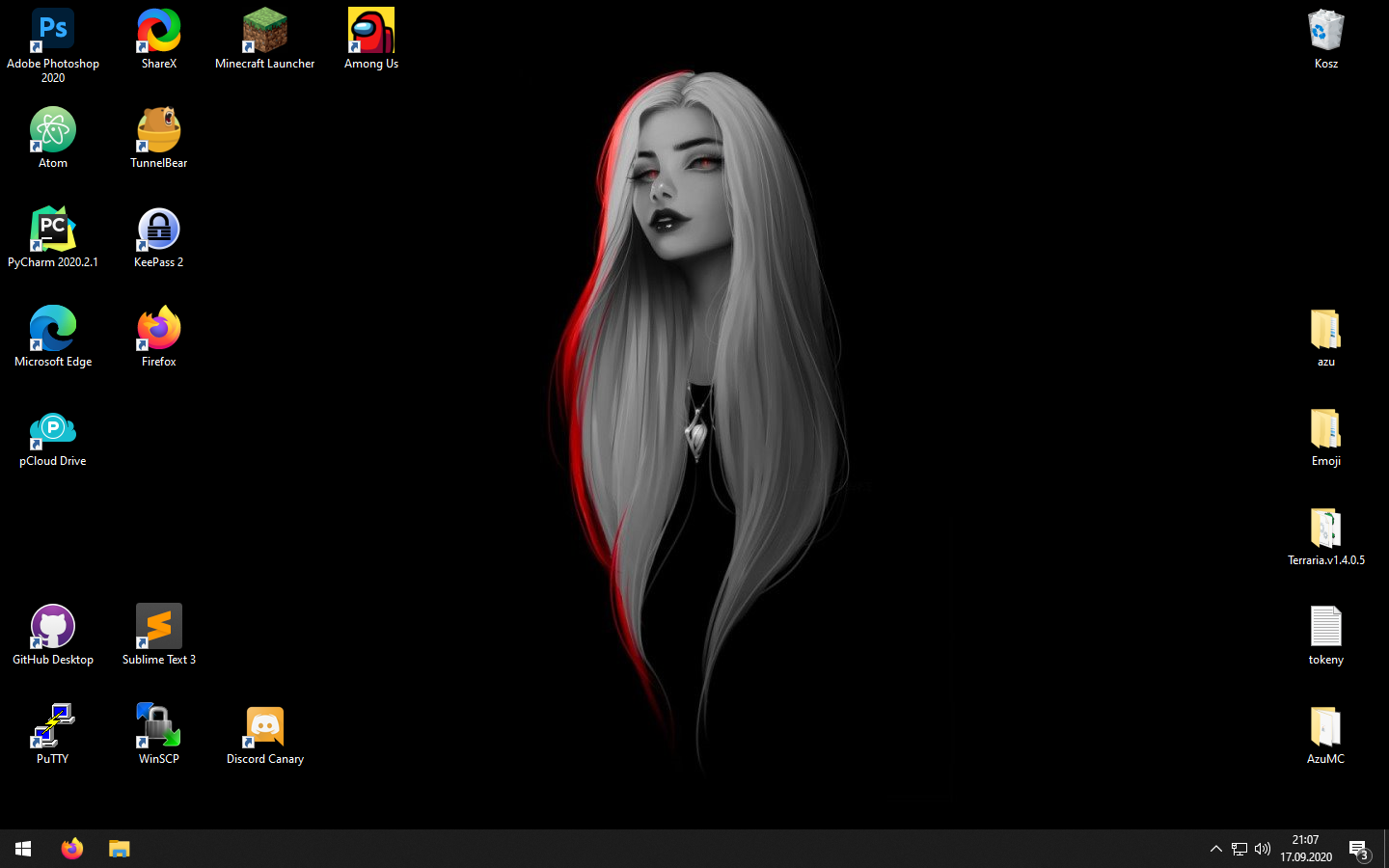Image resolution: width=1389 pixels, height=868 pixels.
Task: Open the notification action center
Action: [x=1360, y=849]
